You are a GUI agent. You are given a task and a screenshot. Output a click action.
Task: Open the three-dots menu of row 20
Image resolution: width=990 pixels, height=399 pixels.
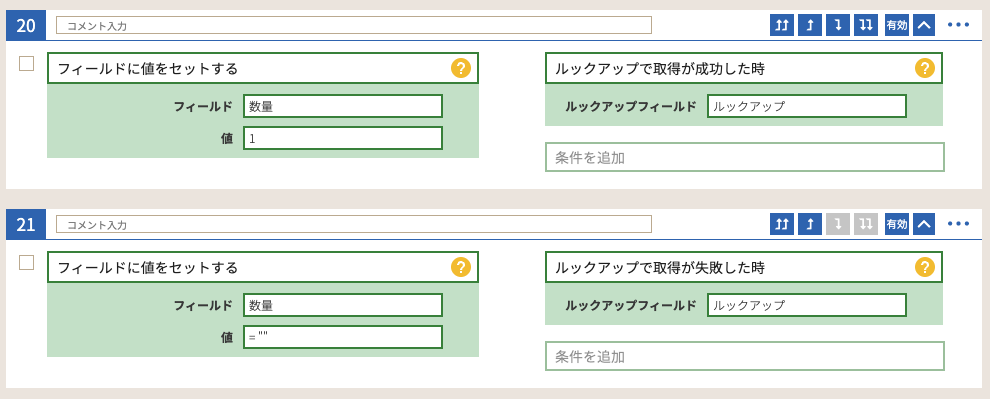(958, 25)
